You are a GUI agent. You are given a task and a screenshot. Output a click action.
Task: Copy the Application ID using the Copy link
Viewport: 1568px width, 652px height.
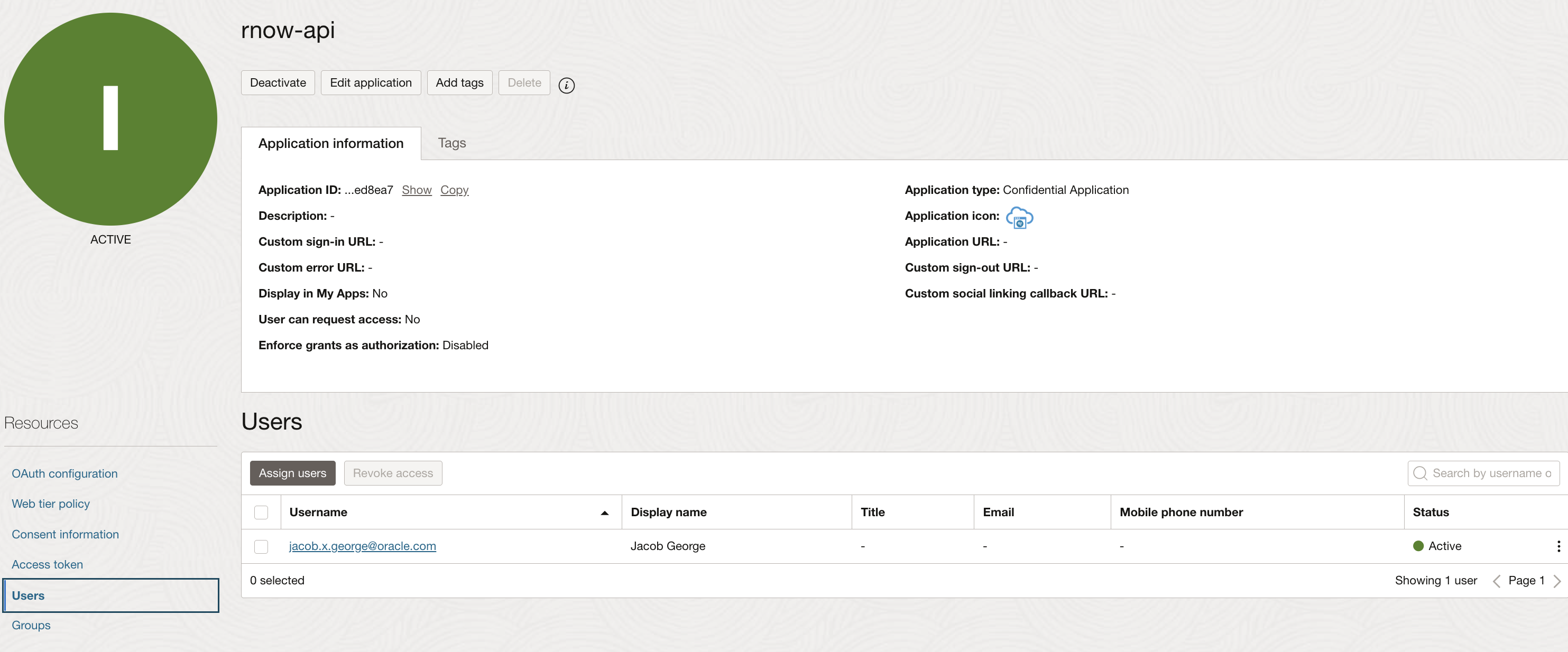[x=454, y=189]
